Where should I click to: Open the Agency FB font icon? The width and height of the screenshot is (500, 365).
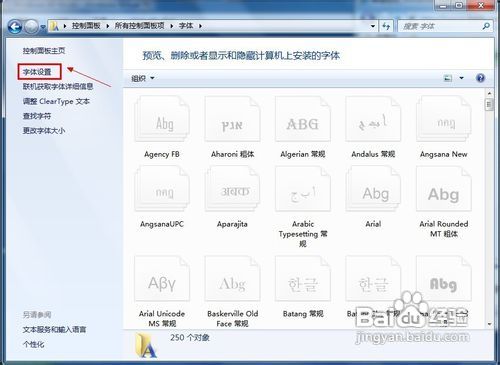(x=162, y=119)
